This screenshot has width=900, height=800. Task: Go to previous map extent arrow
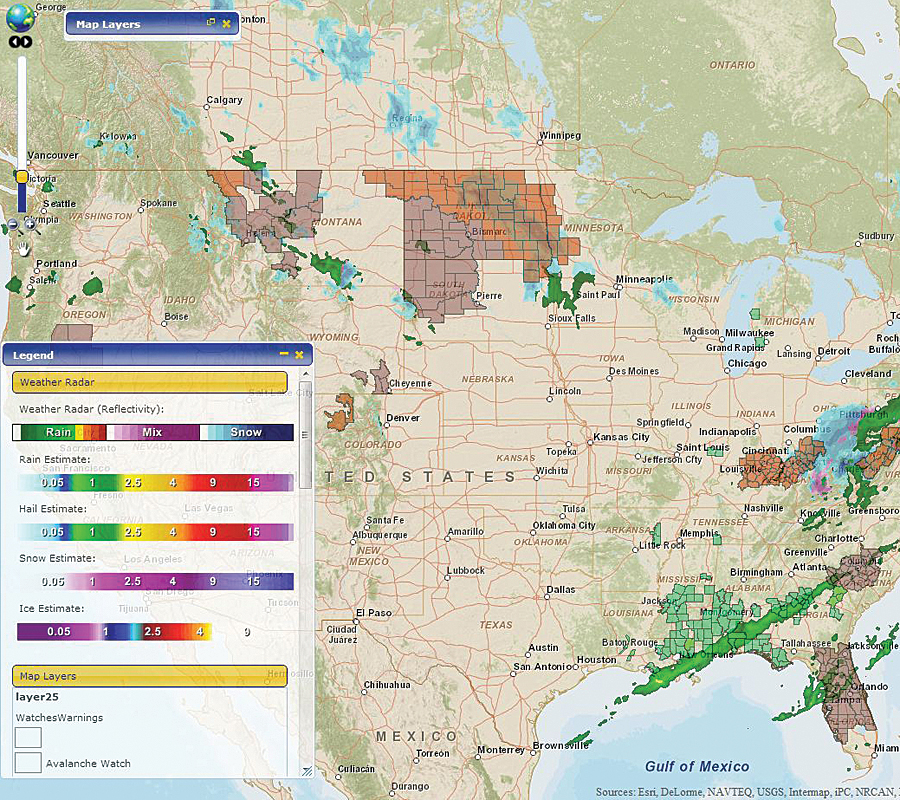tap(15, 43)
